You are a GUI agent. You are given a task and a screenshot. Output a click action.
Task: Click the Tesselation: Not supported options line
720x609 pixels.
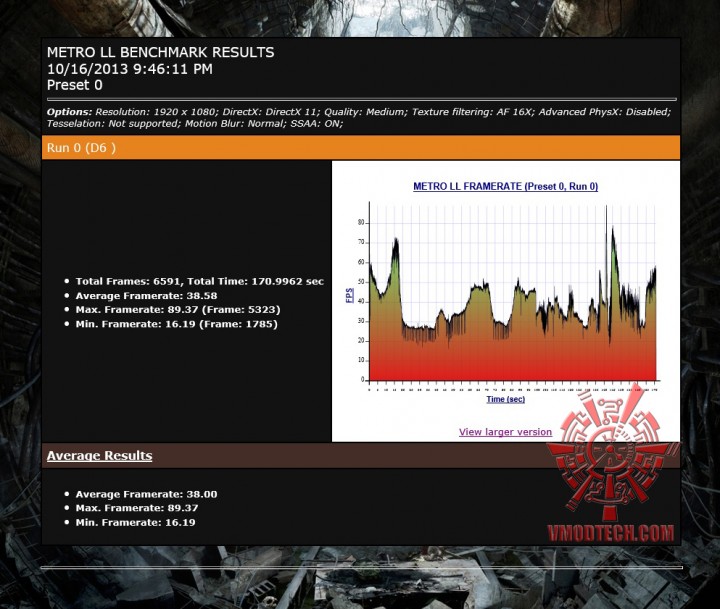(x=195, y=124)
